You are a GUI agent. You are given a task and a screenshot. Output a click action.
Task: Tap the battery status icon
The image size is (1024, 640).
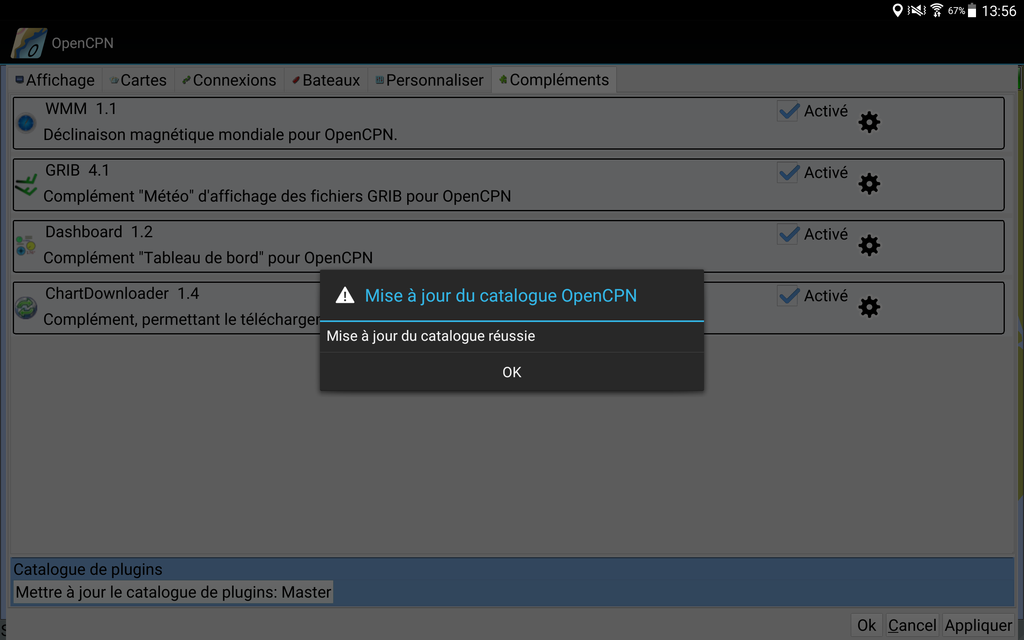[972, 10]
